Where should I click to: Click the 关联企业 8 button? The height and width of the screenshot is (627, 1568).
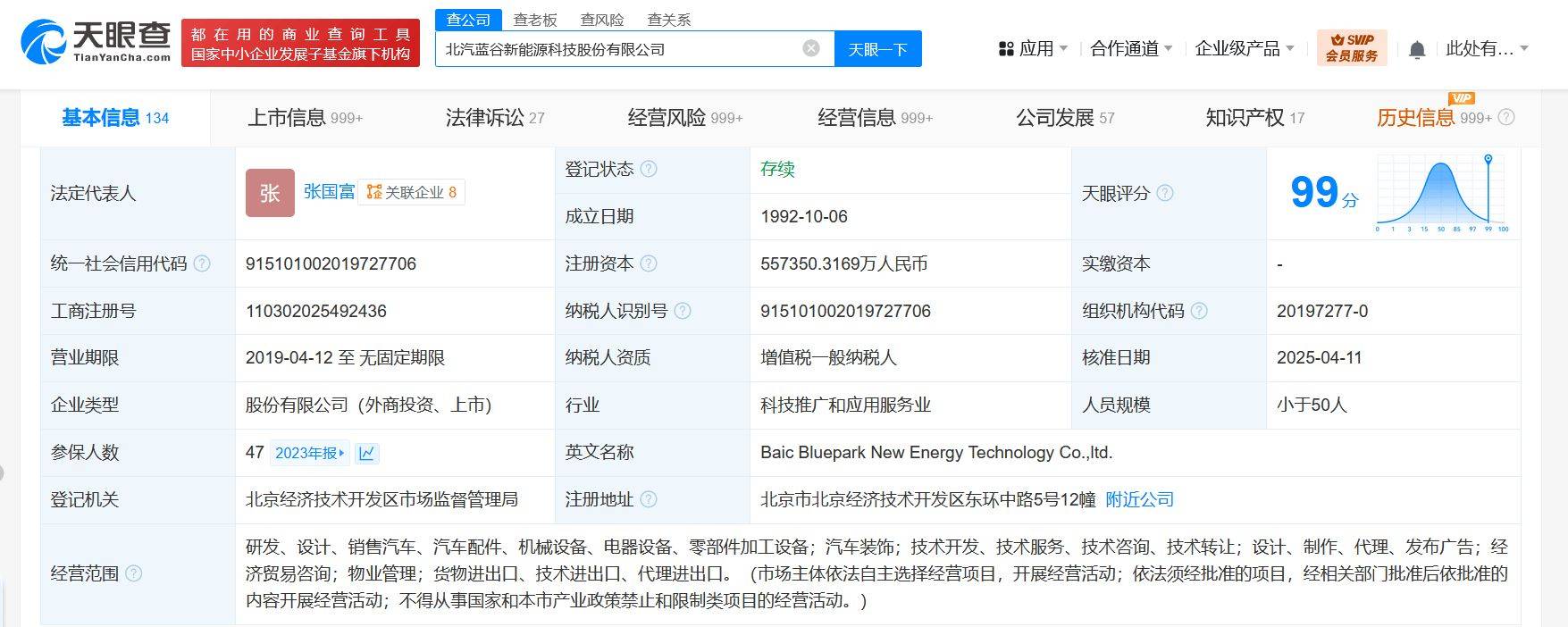[x=412, y=192]
